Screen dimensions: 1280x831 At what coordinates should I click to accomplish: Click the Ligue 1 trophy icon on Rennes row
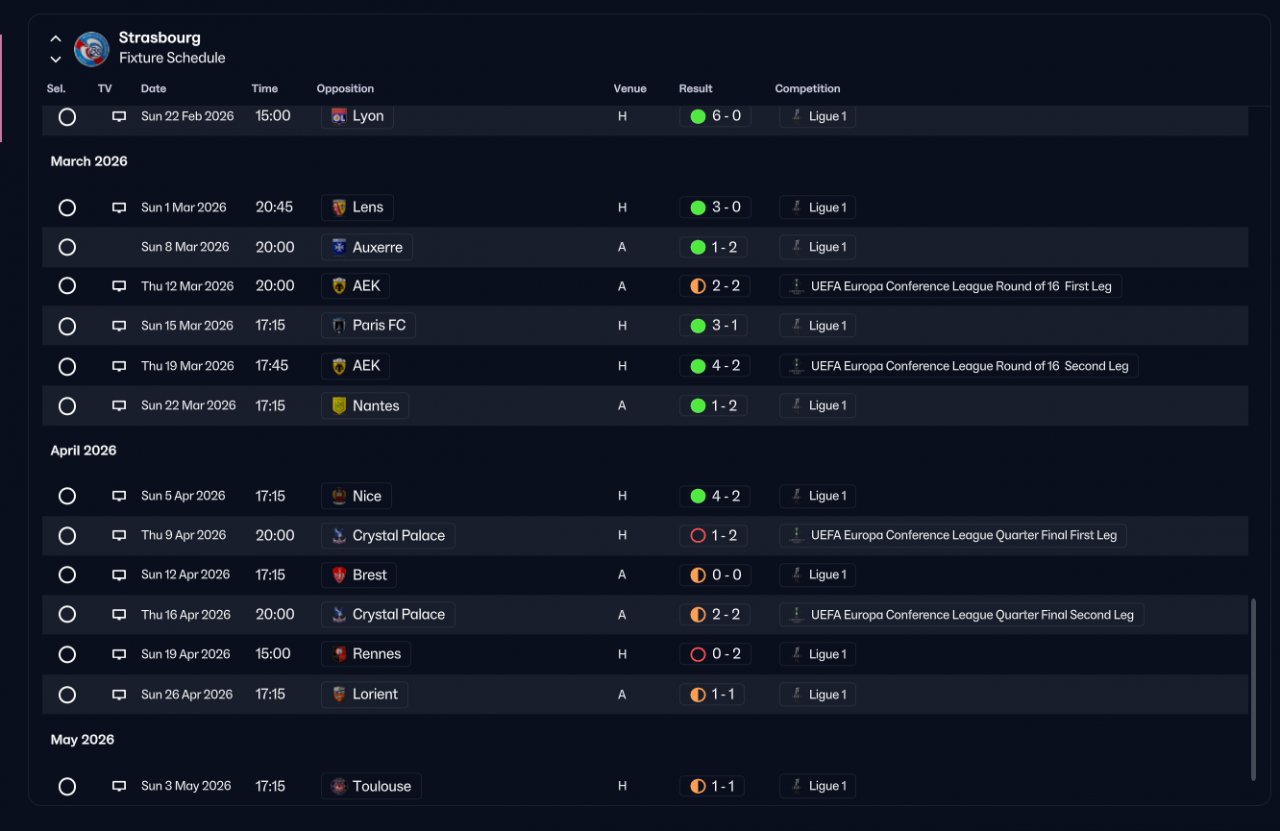[x=796, y=654]
